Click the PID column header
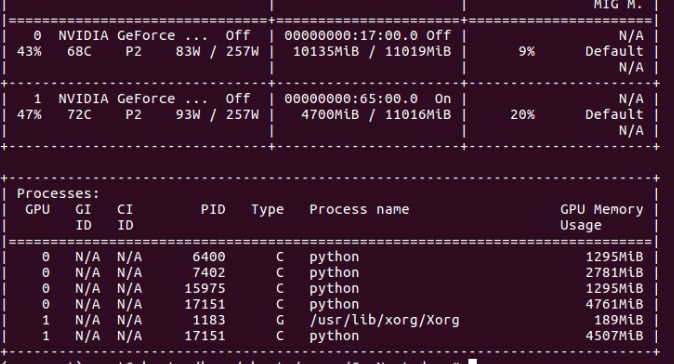 coord(213,210)
